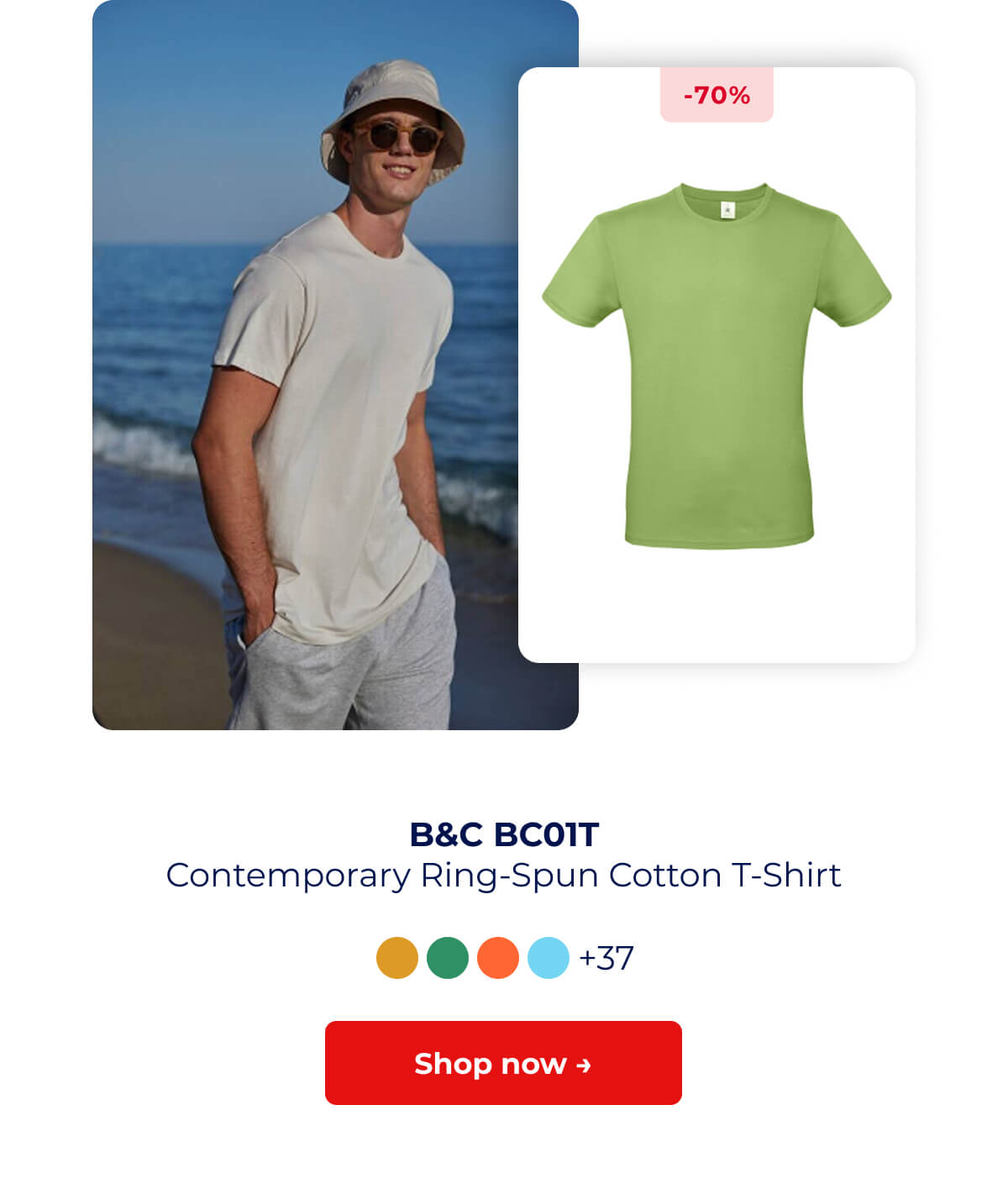This screenshot has height=1189, width=1008.
Task: Choose the green color swatch
Action: tap(448, 958)
